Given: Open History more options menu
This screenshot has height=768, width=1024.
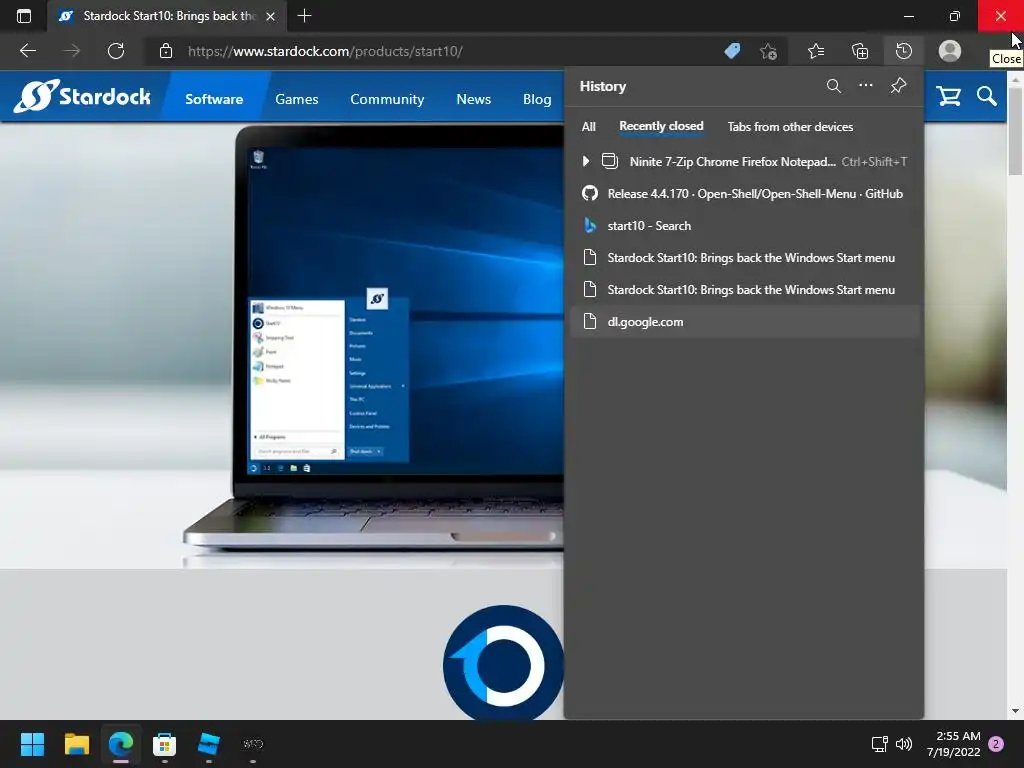Looking at the screenshot, I should 866,86.
